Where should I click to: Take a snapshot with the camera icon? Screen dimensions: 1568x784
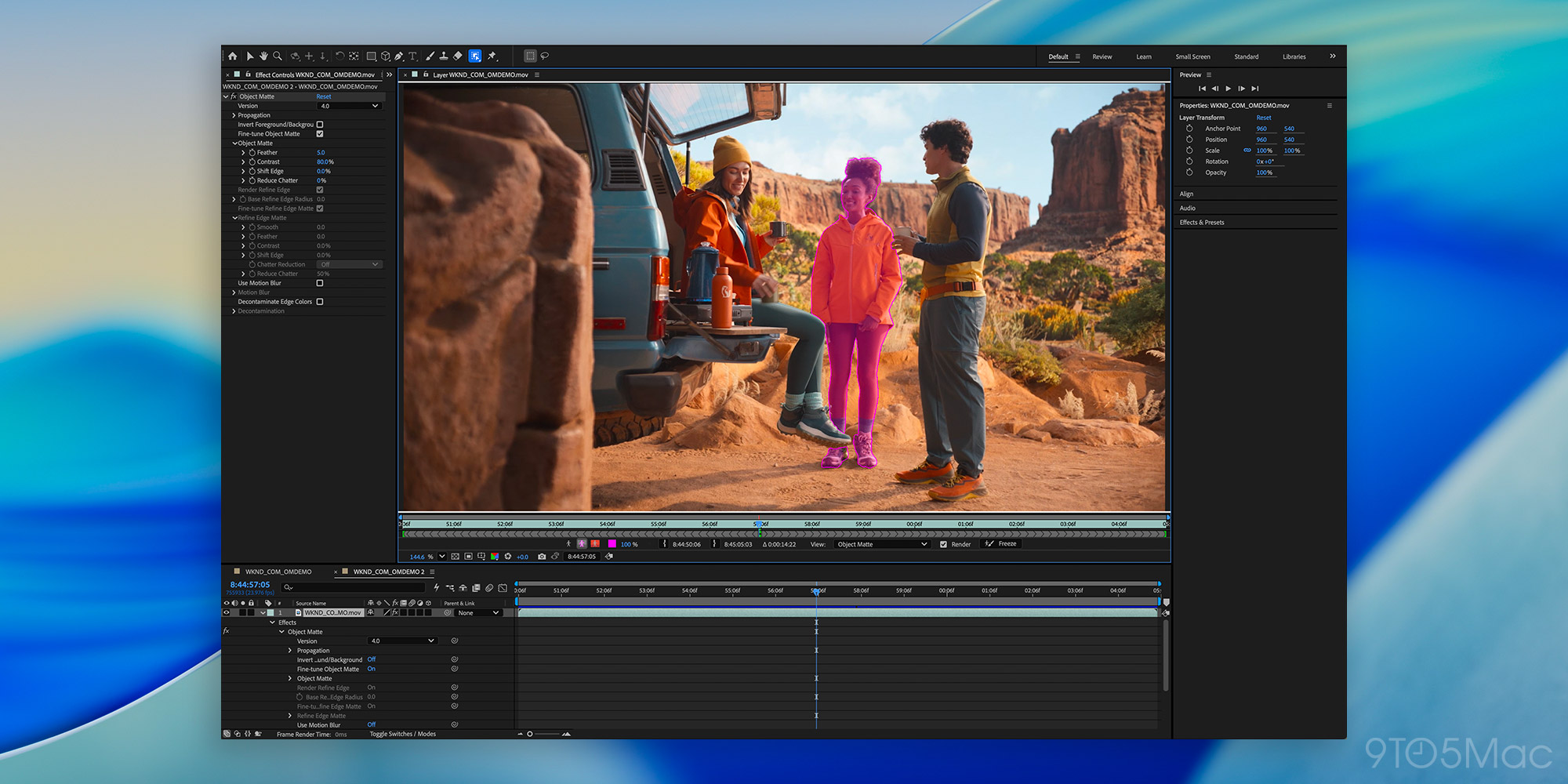tap(542, 557)
